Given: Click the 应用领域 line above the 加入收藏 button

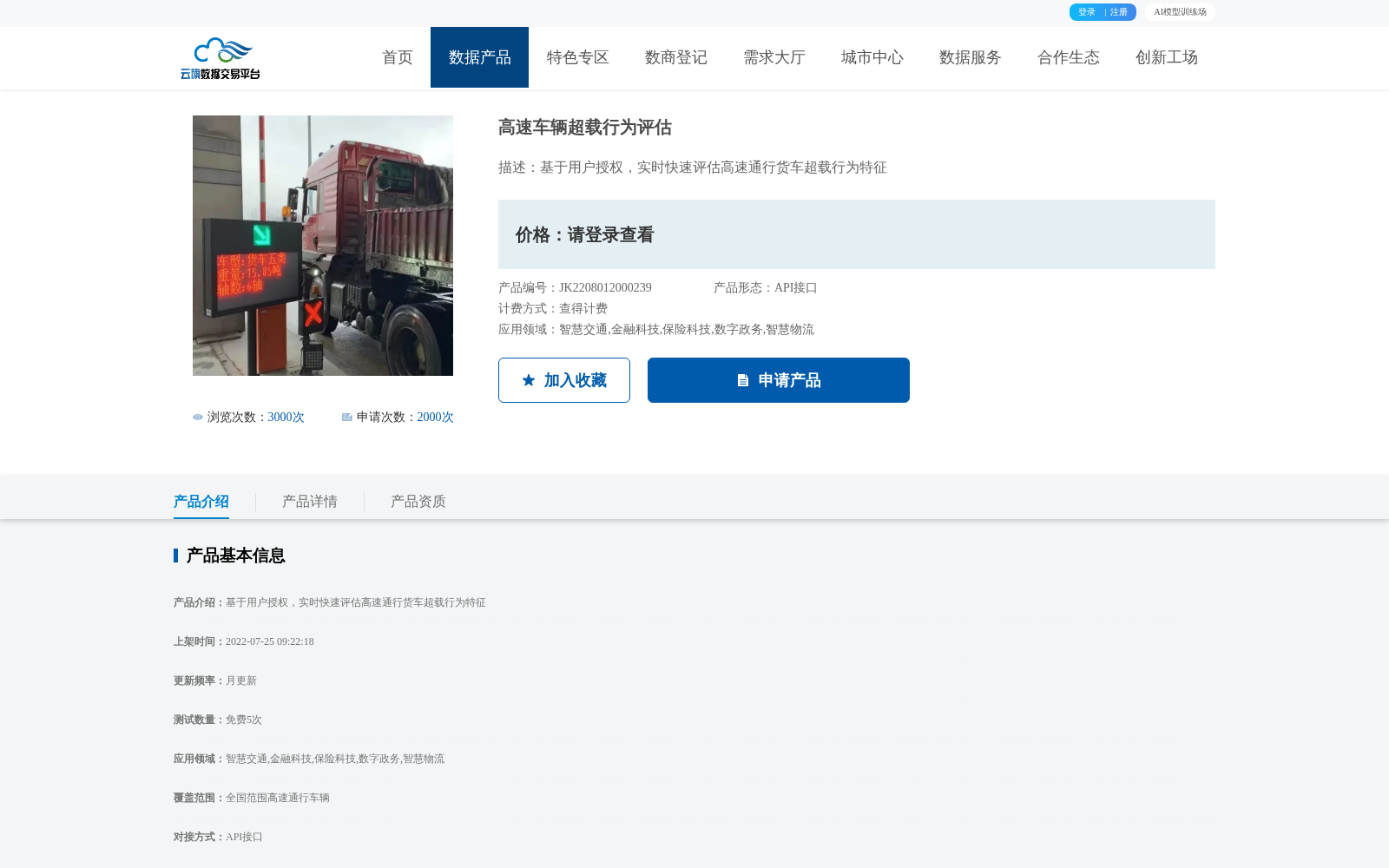Looking at the screenshot, I should point(656,330).
